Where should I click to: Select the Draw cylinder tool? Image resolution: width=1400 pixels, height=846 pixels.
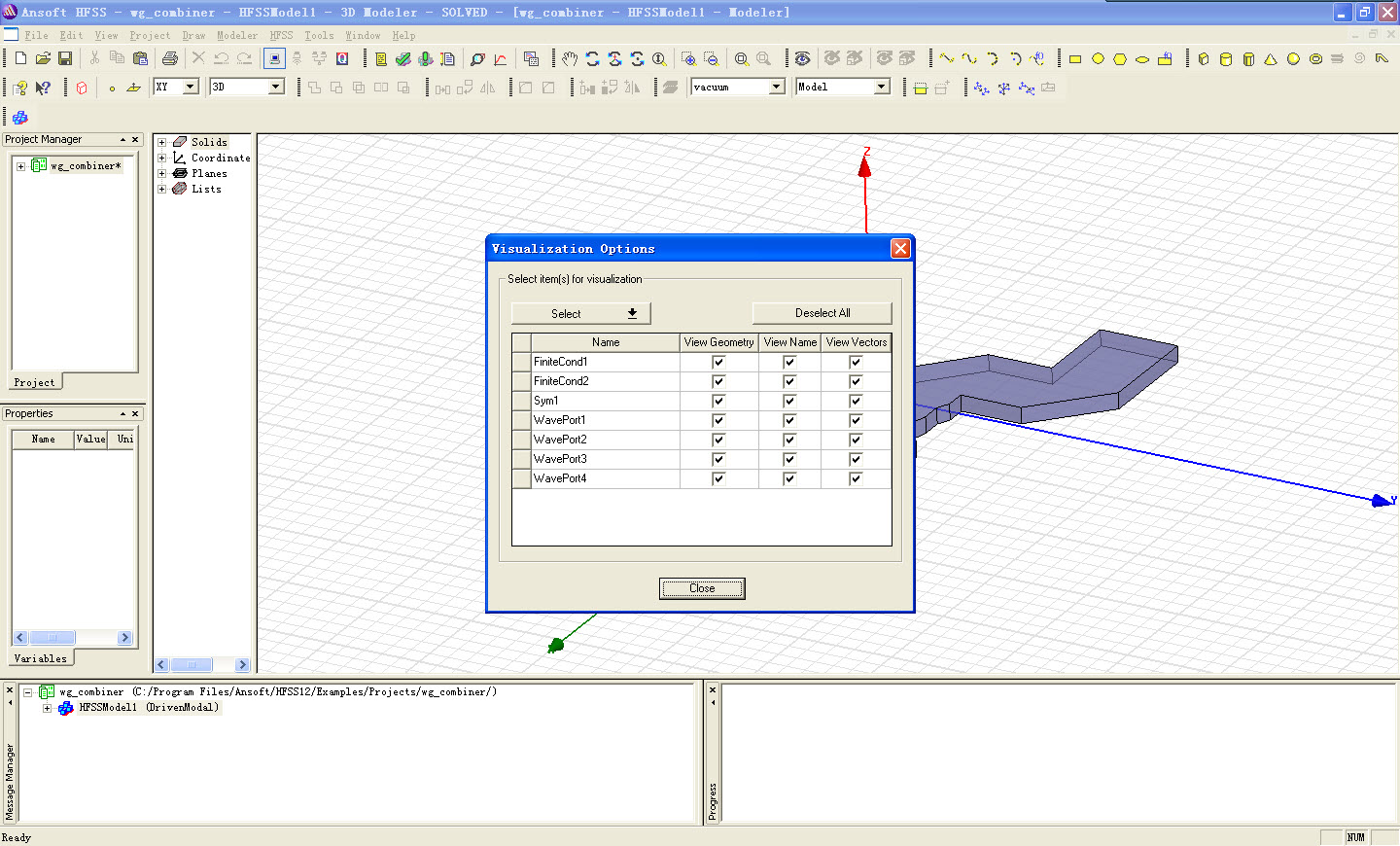[x=1226, y=58]
